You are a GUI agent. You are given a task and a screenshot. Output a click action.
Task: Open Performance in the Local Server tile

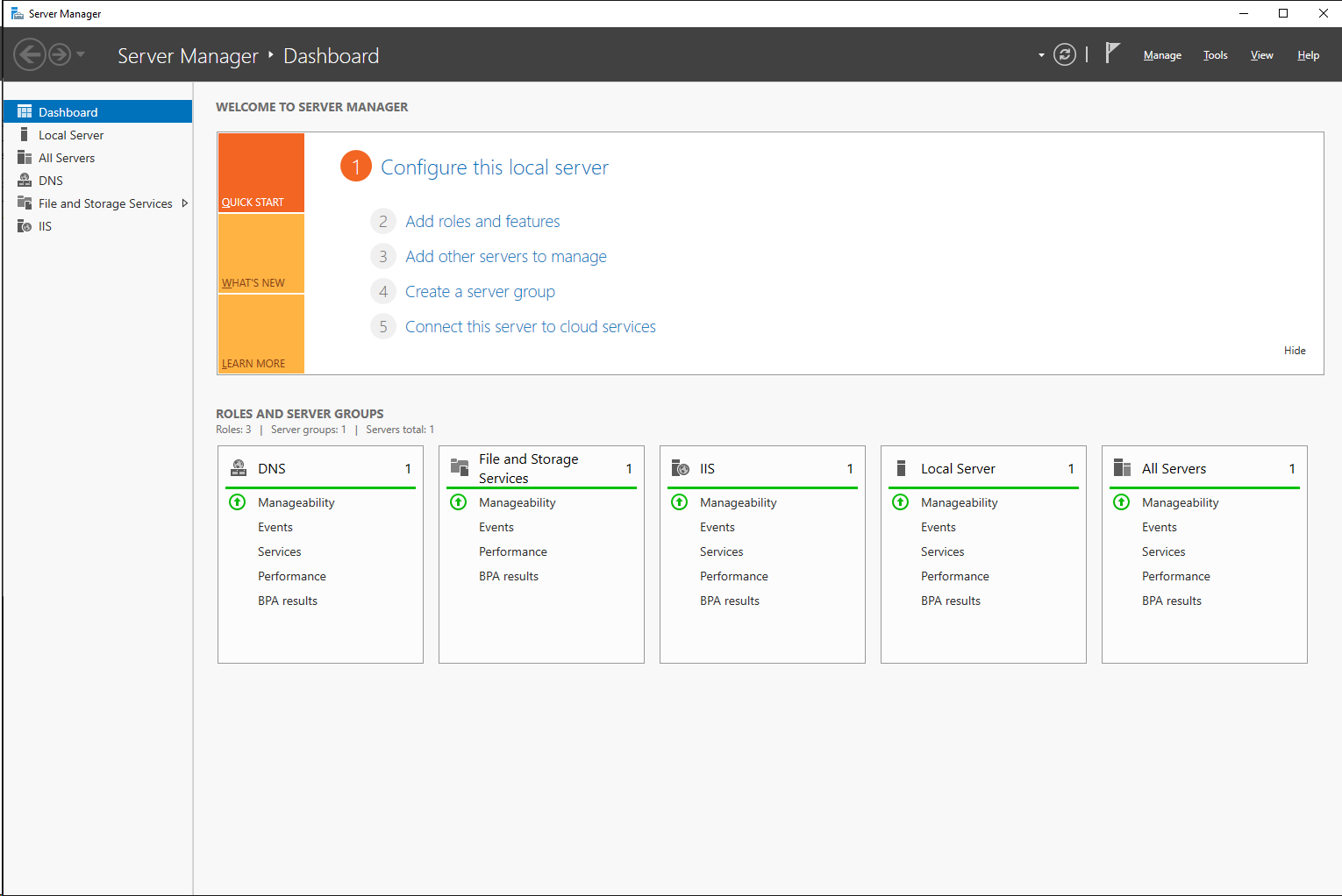955,576
